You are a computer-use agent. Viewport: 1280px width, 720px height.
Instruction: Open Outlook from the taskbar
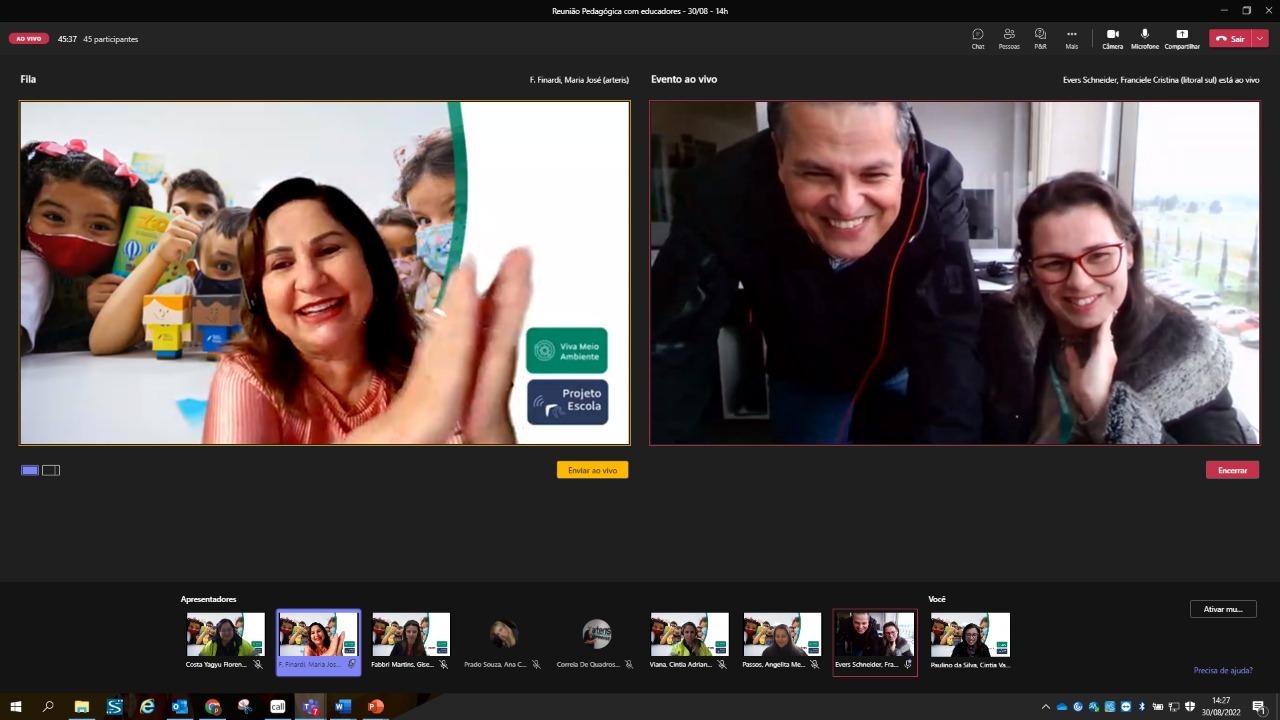tap(180, 707)
